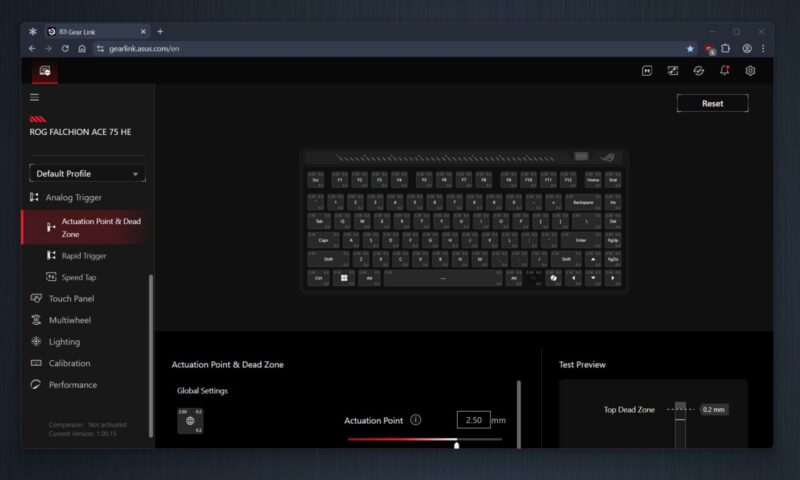The width and height of the screenshot is (800, 480).
Task: Select the Enter key on keyboard
Action: pos(581,240)
